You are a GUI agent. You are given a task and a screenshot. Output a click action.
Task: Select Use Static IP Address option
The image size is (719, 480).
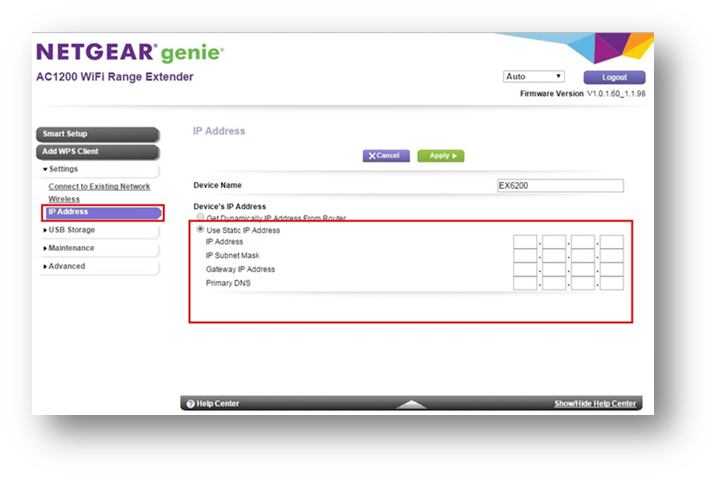[x=200, y=229]
